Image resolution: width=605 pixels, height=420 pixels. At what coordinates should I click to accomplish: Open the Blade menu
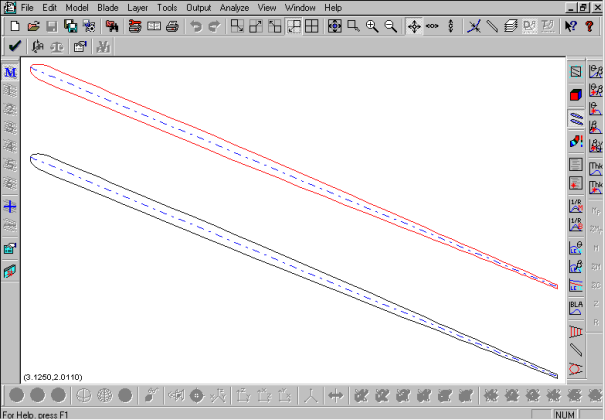[108, 8]
